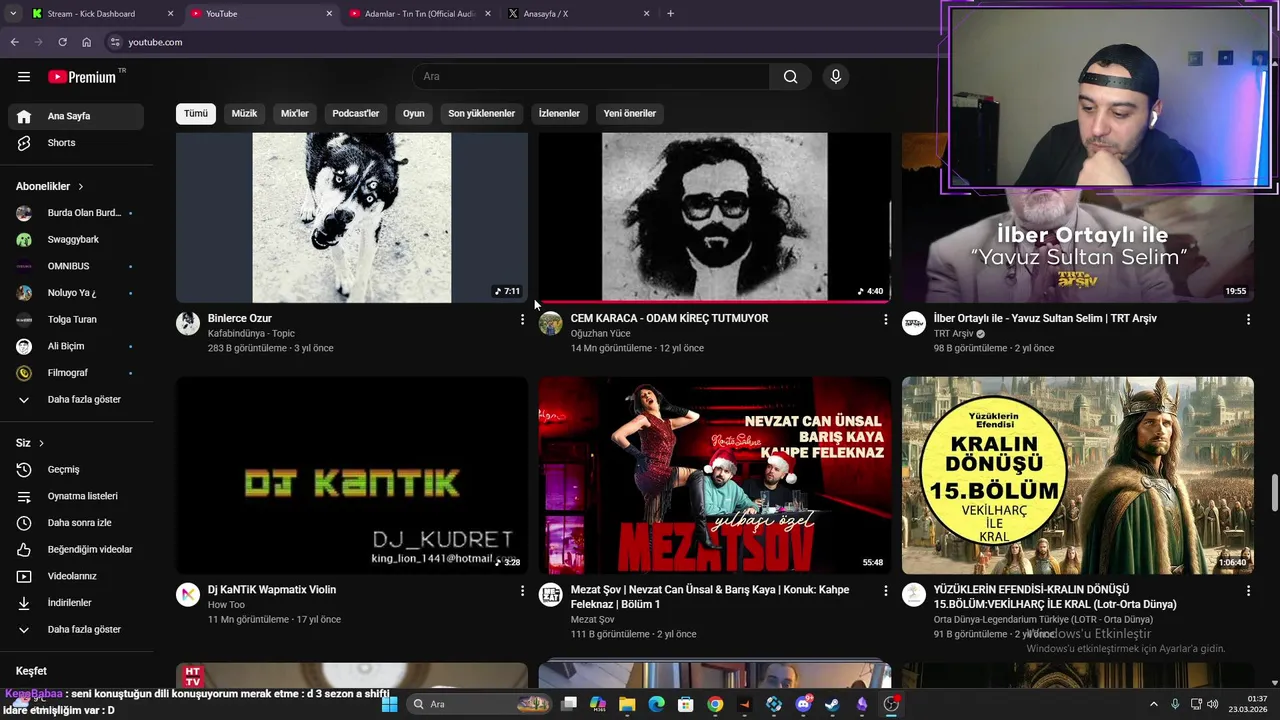Open Swaggybark subscription
This screenshot has height=720, width=1280.
point(76,240)
